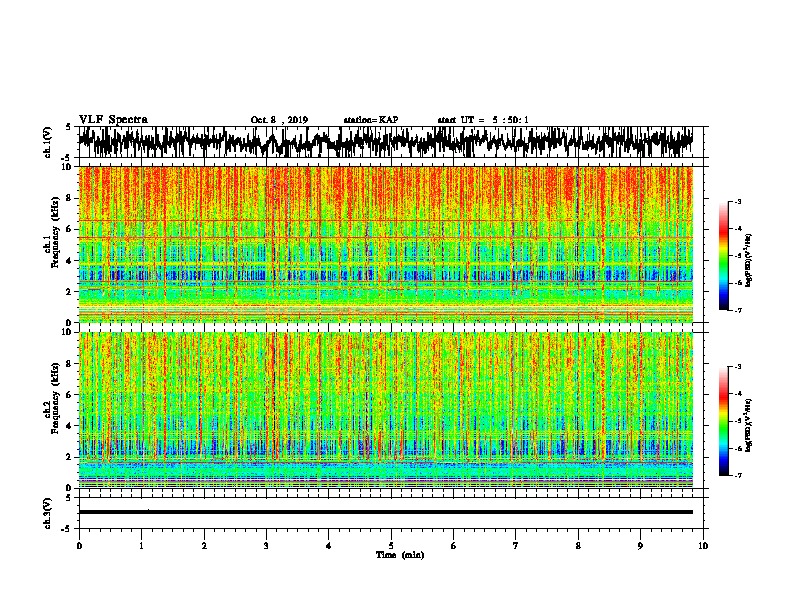Viewport: 792px width, 612px height.
Task: Click the ch.1 colorbar log(PSD) label
Action: pyautogui.click(x=749, y=260)
